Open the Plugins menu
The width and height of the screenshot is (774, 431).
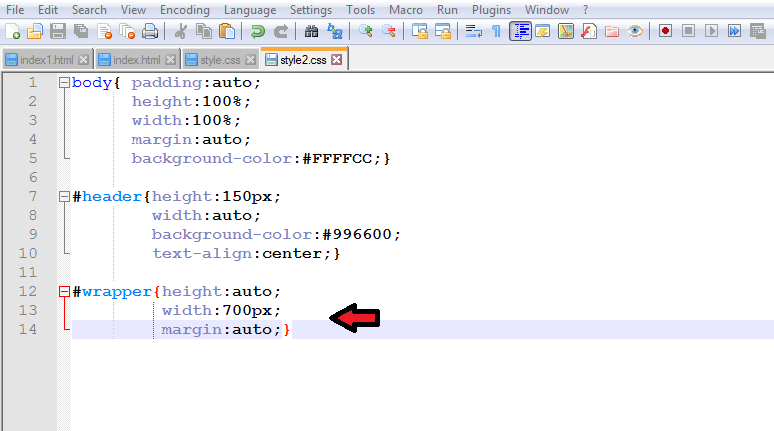tap(491, 10)
